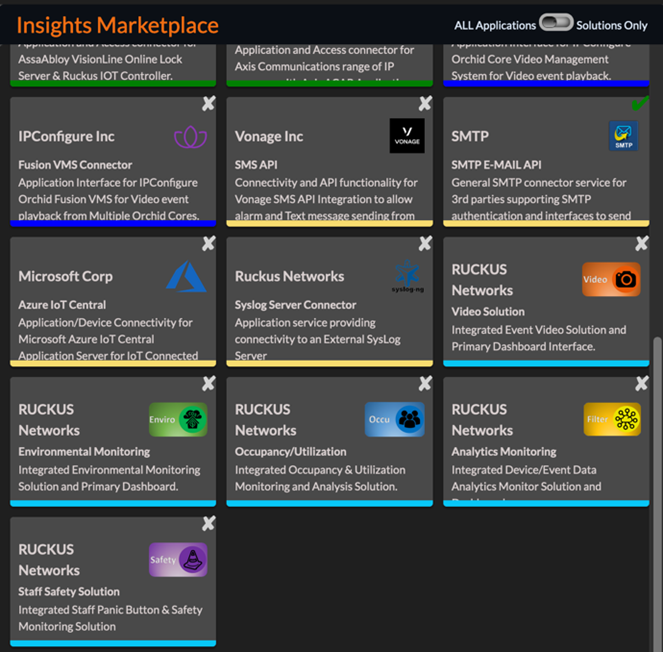The image size is (663, 652).
Task: Toggle ALL Applications / Solutions Only switch
Action: 556,22
